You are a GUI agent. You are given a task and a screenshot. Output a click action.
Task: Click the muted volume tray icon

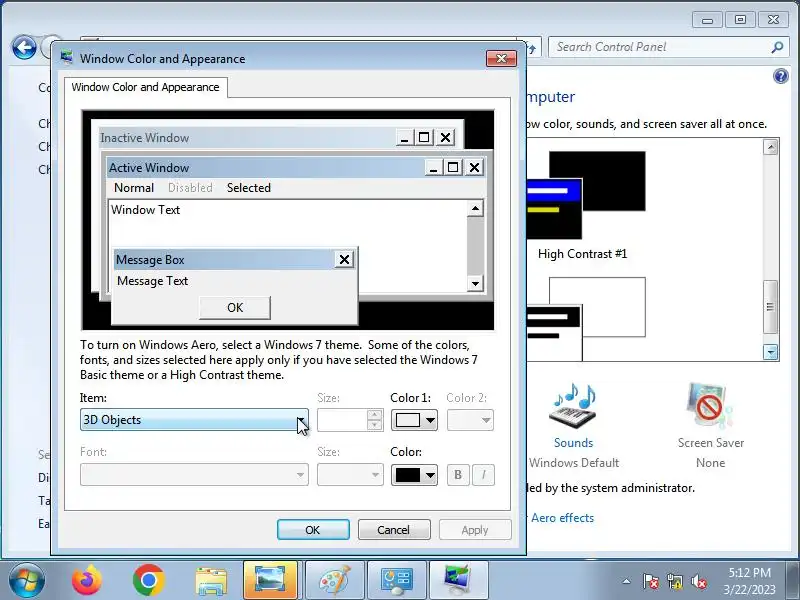tap(698, 581)
